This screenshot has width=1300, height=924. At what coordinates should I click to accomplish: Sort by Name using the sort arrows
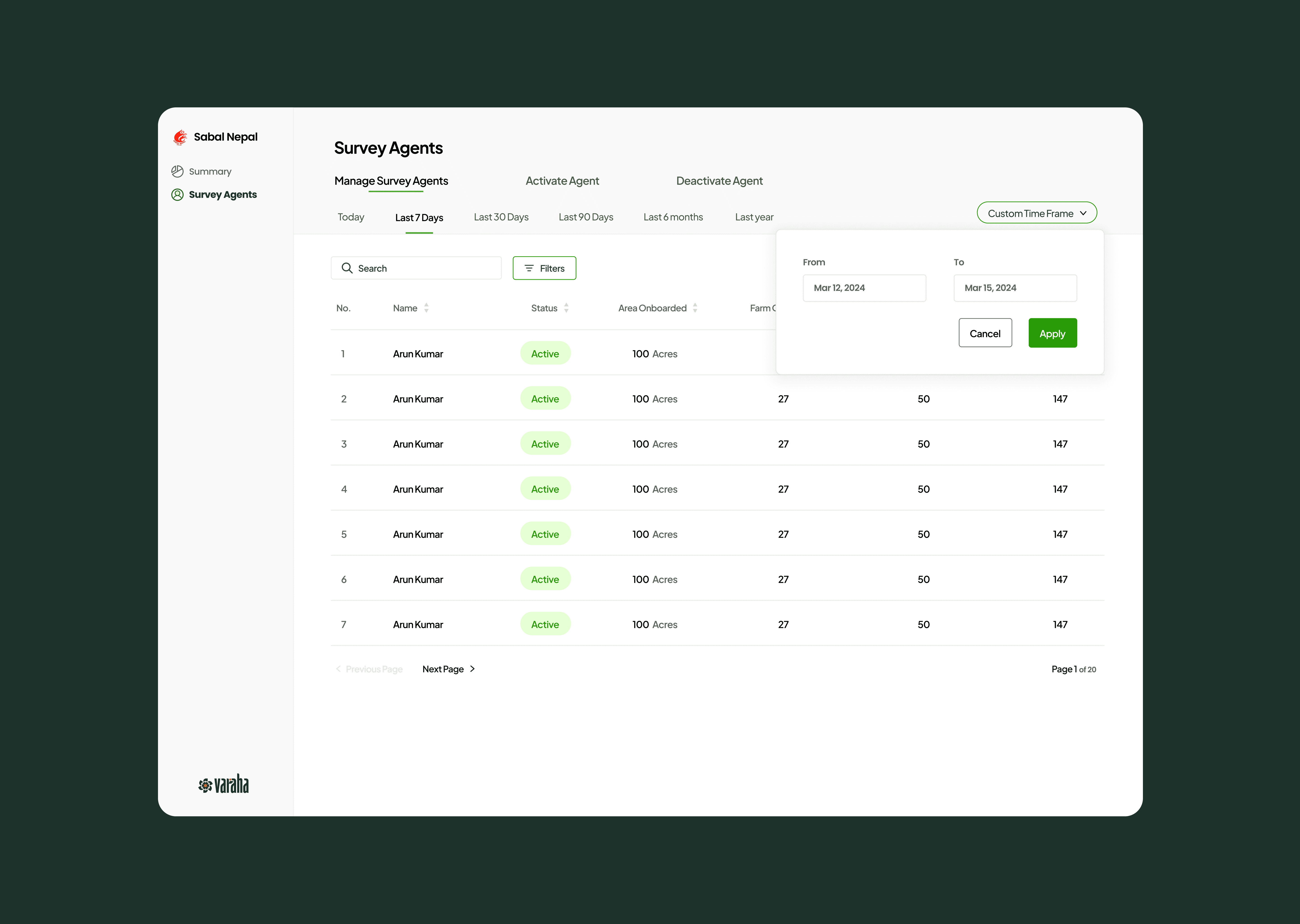pyautogui.click(x=426, y=308)
